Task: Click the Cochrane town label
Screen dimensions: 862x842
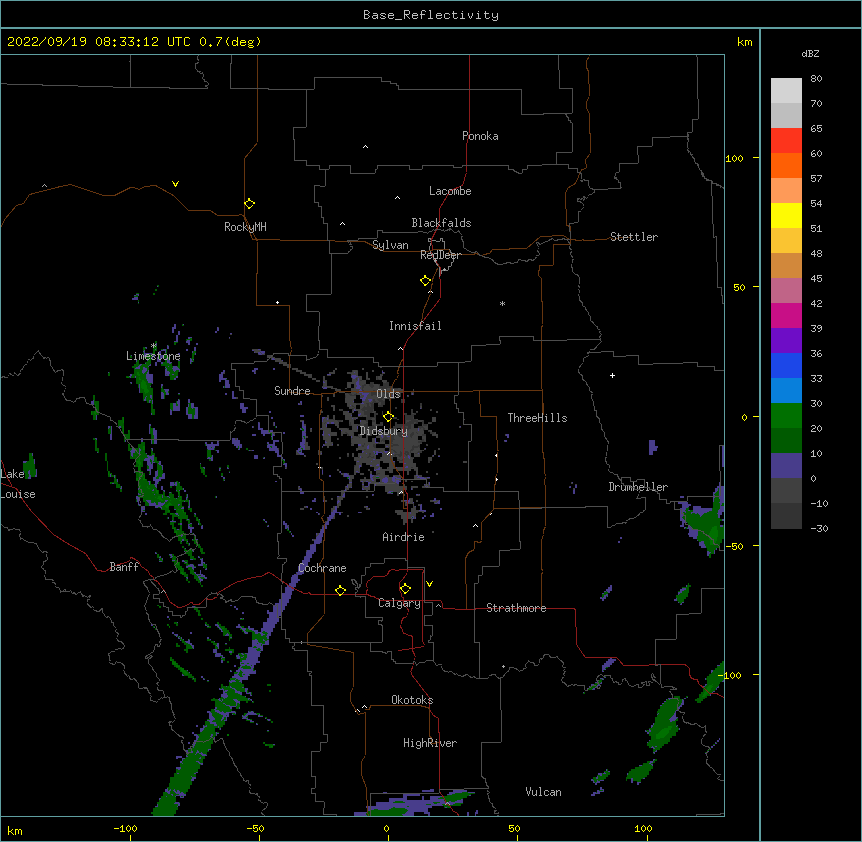Action: (x=322, y=568)
